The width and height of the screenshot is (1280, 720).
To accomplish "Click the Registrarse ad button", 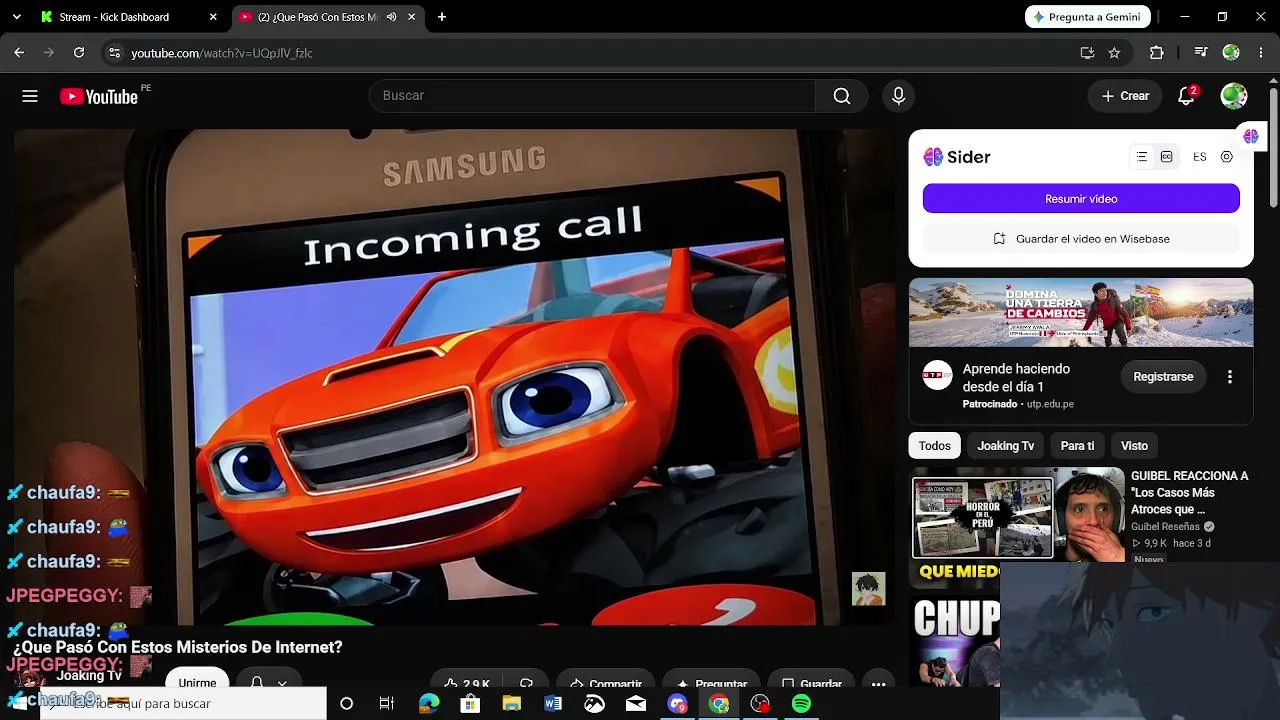I will [1163, 377].
